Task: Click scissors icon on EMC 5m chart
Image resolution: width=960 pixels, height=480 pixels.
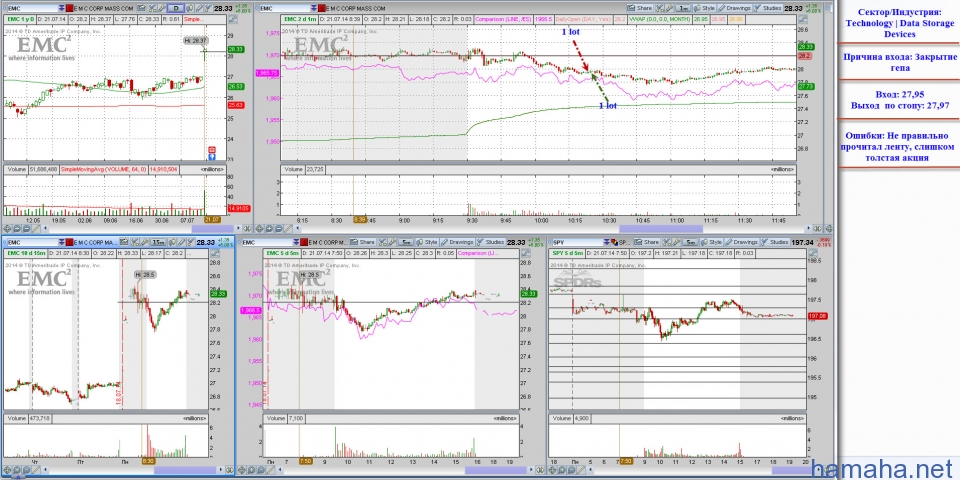Action: (383, 242)
